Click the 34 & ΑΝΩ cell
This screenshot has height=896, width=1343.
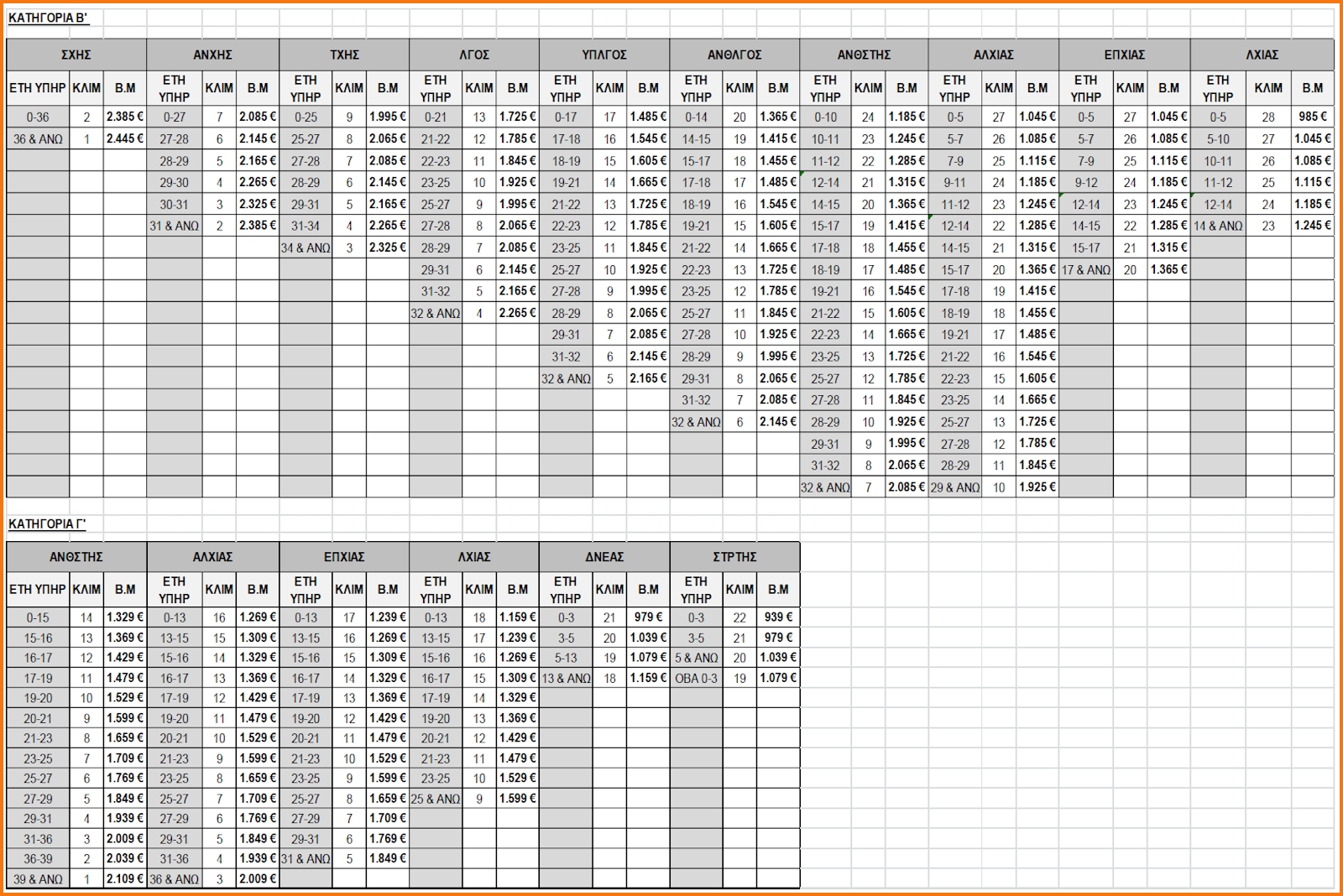(306, 247)
